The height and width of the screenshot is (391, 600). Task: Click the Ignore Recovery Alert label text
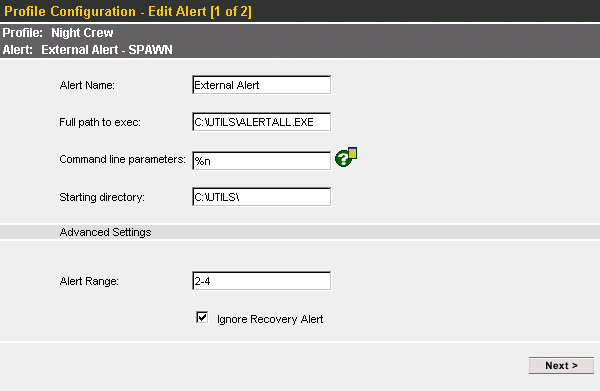pos(270,319)
